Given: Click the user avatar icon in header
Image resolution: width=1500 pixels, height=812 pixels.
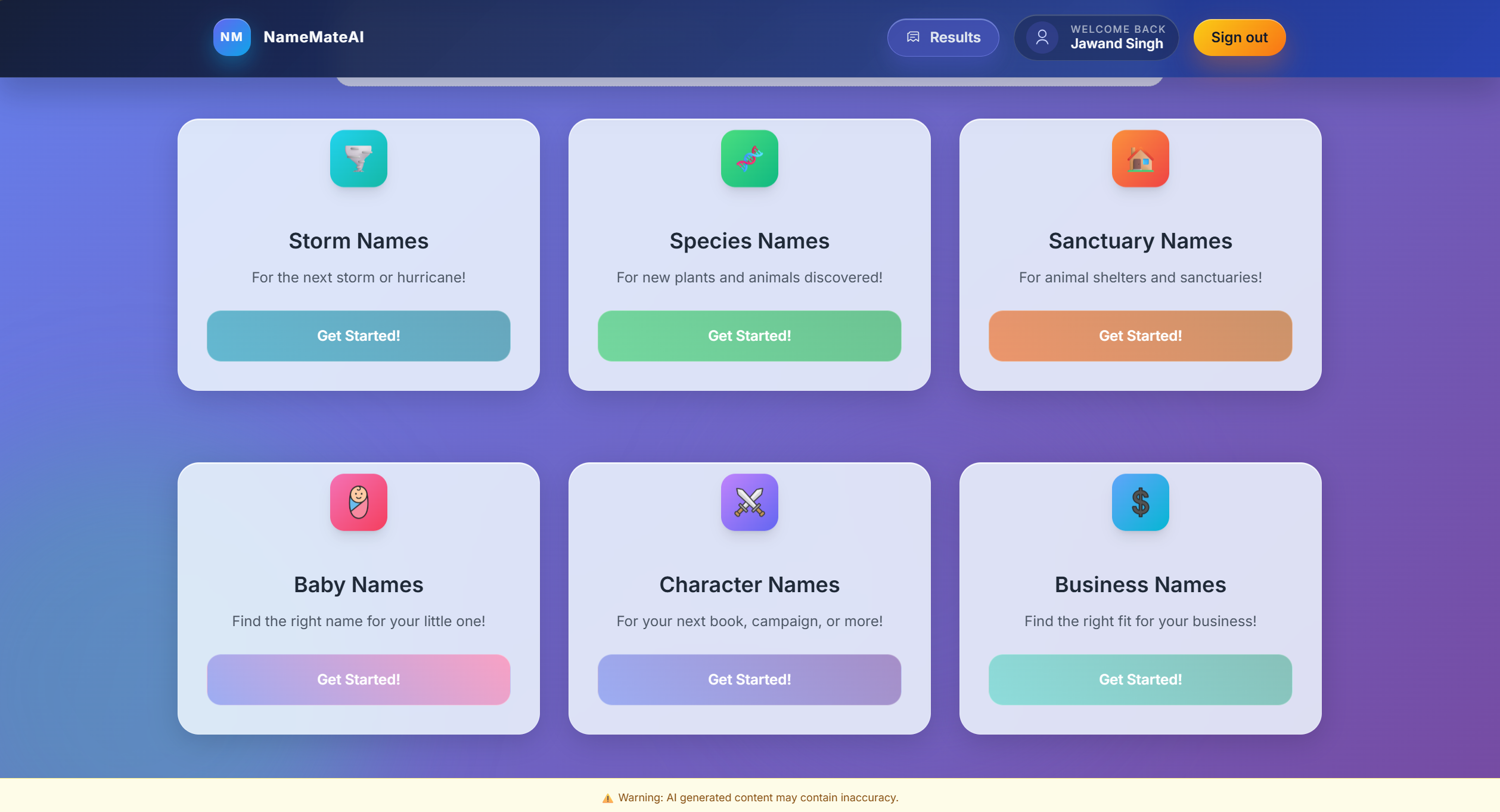Looking at the screenshot, I should point(1042,38).
